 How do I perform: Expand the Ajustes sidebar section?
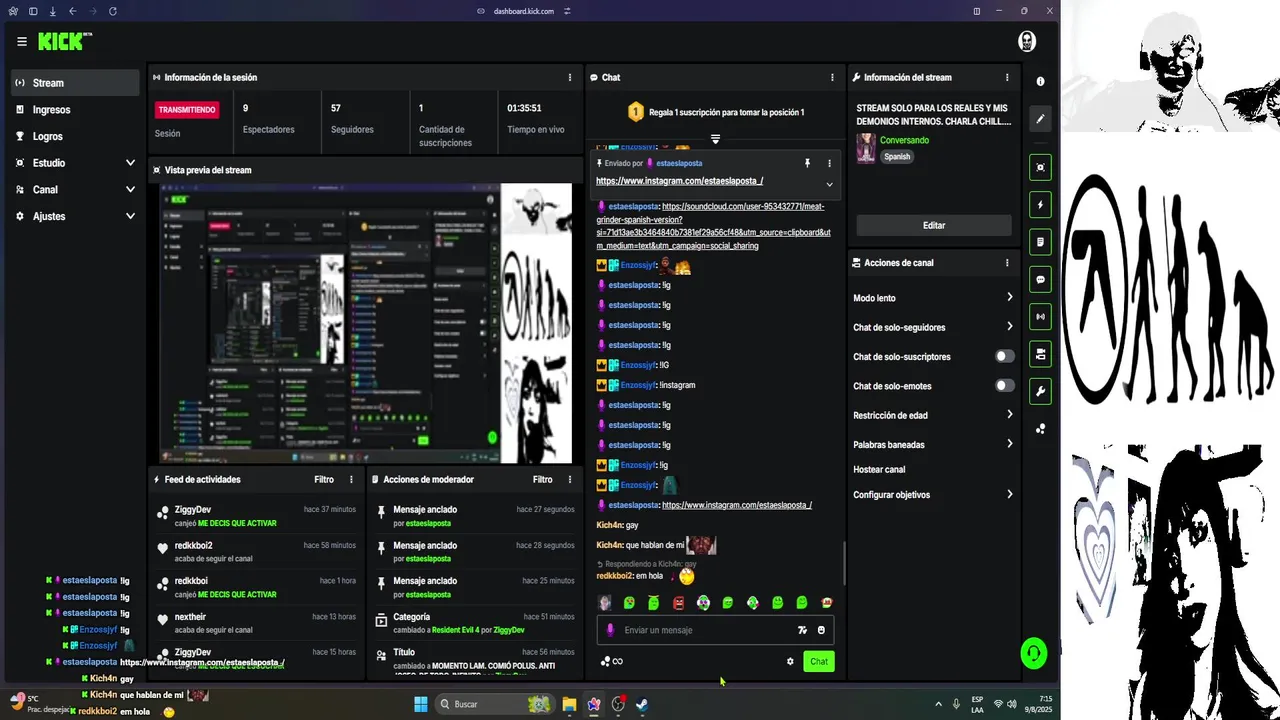point(130,216)
